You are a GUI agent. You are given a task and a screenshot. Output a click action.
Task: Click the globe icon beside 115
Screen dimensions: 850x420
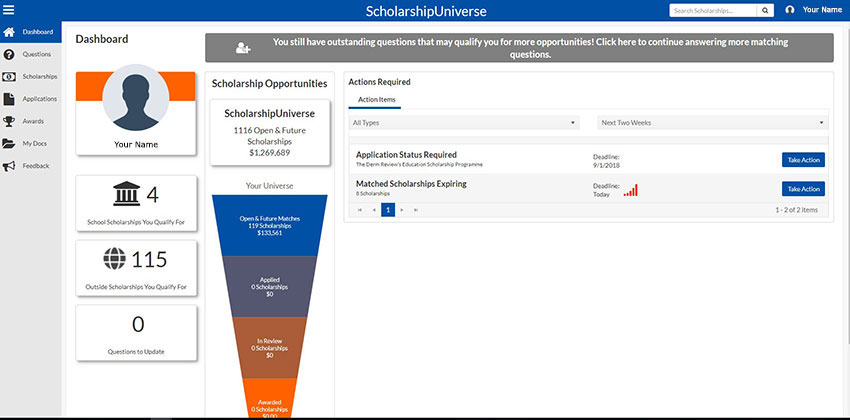(x=114, y=259)
